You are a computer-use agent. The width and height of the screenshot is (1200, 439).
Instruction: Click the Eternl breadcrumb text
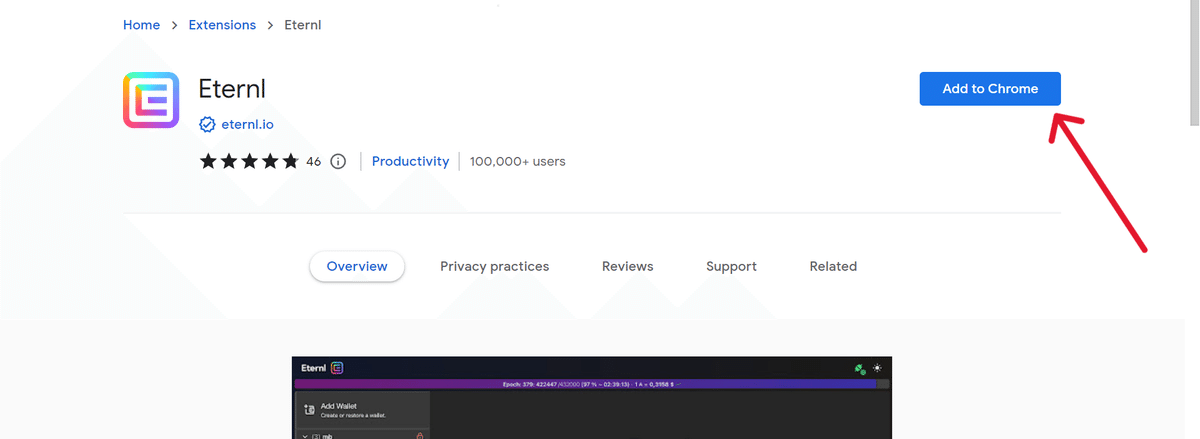303,25
